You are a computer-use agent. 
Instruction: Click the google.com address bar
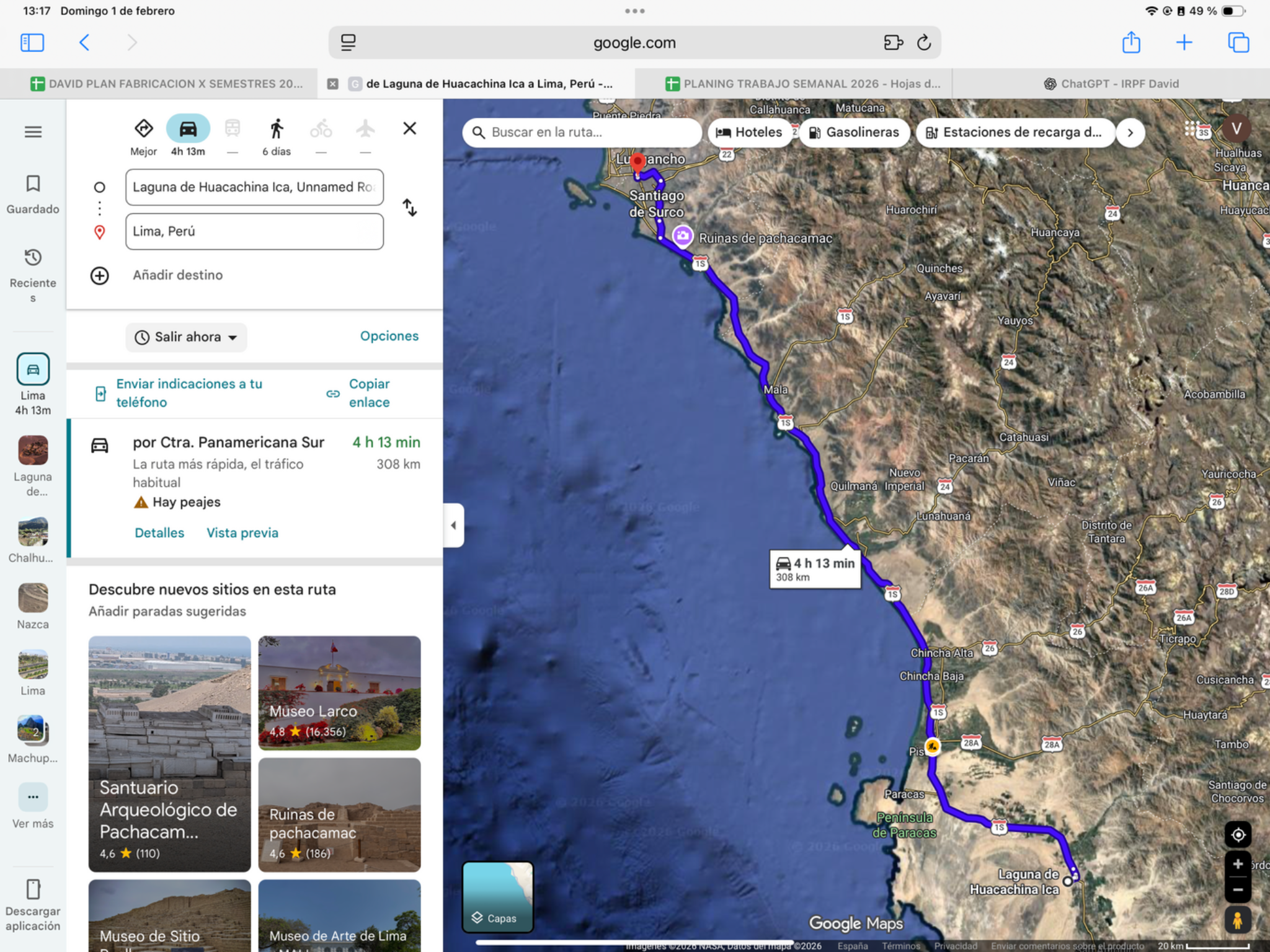[634, 43]
